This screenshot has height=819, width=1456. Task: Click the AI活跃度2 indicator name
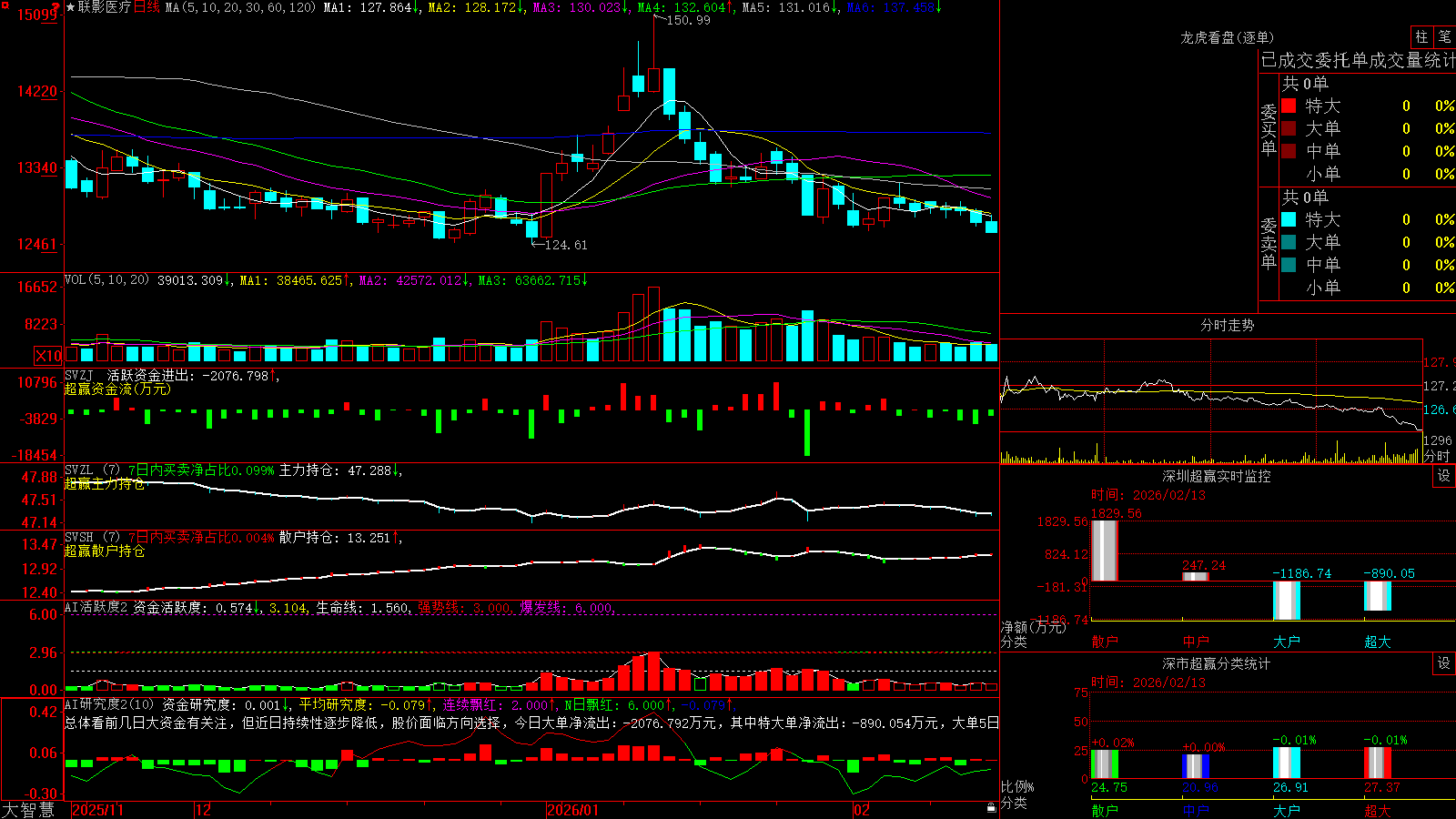coord(96,607)
